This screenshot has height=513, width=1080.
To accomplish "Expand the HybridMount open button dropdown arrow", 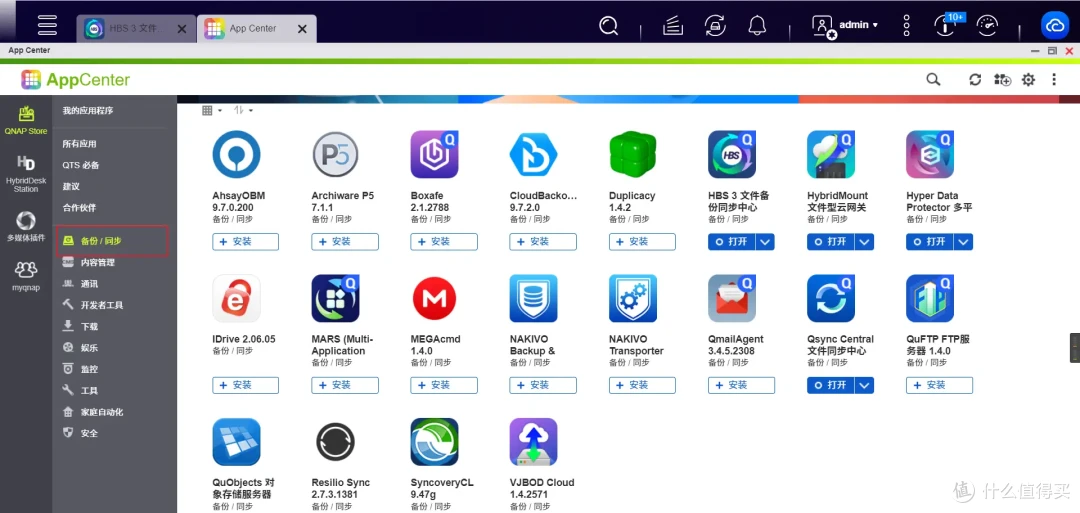I will click(x=864, y=242).
